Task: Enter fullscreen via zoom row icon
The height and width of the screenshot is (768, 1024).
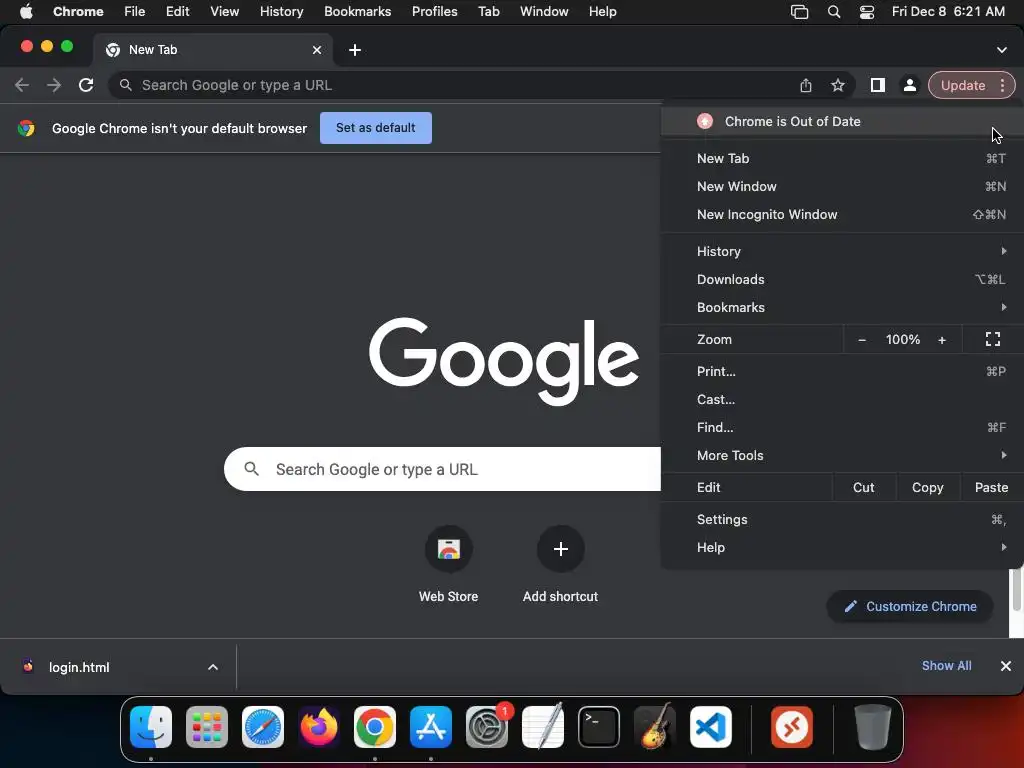Action: (993, 340)
